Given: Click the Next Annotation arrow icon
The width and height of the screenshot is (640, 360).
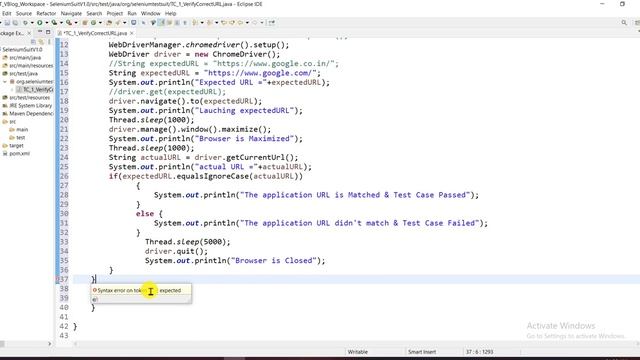Looking at the screenshot, I should pos(195,23).
